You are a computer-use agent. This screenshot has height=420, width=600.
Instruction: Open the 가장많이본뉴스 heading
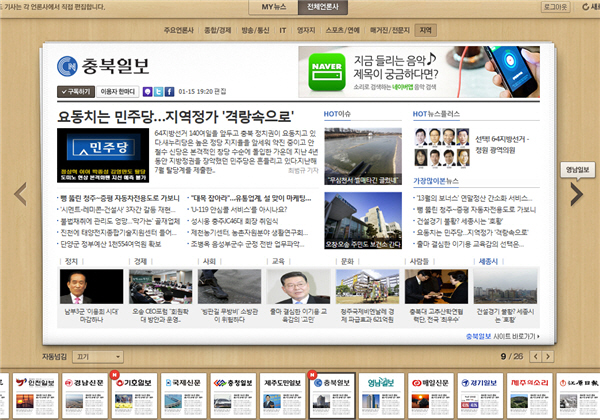pyautogui.click(x=436, y=181)
